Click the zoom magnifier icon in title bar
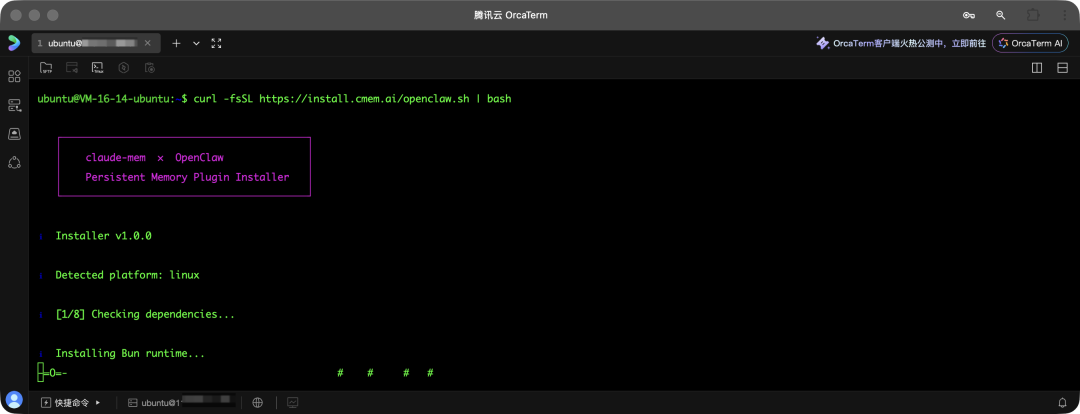 (x=1000, y=15)
